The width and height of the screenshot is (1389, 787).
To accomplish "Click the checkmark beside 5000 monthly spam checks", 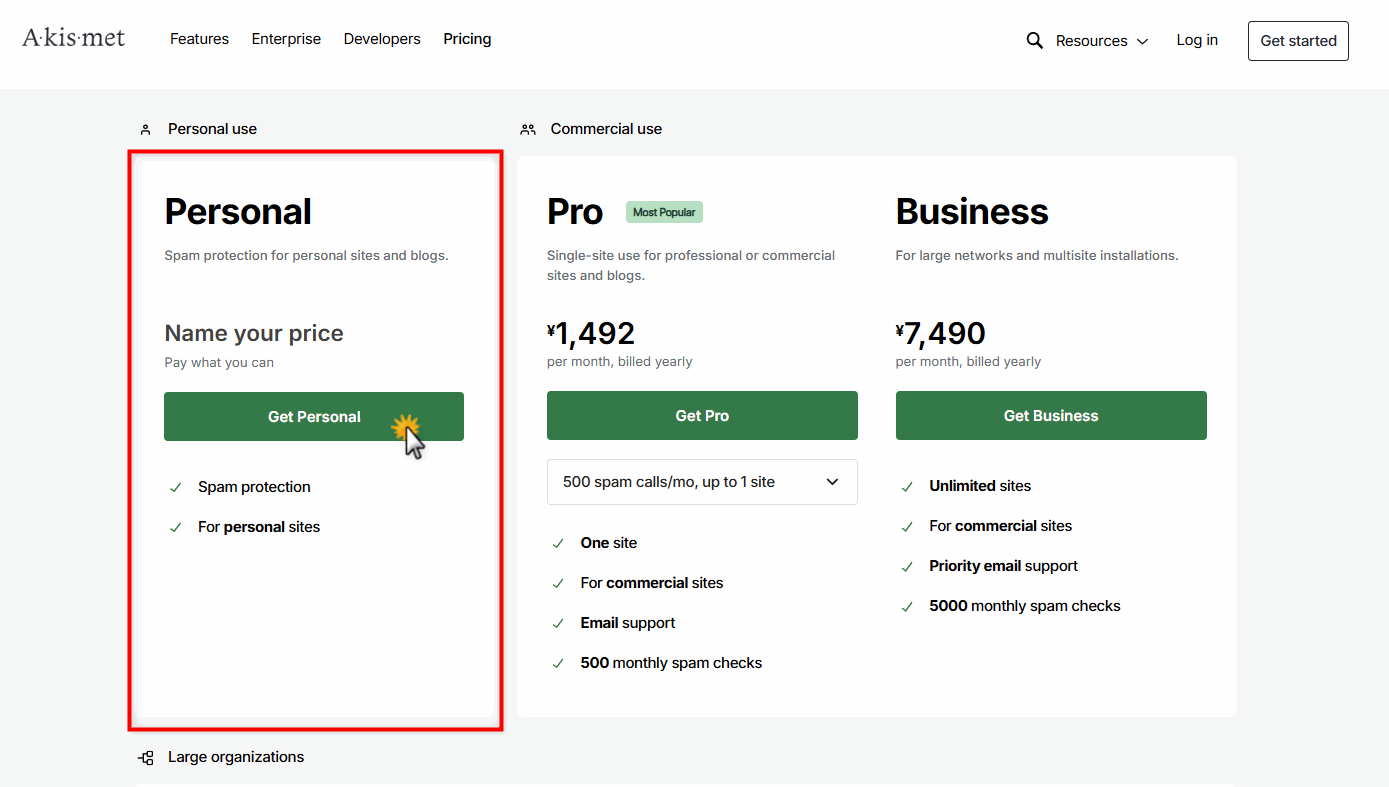I will (x=907, y=606).
